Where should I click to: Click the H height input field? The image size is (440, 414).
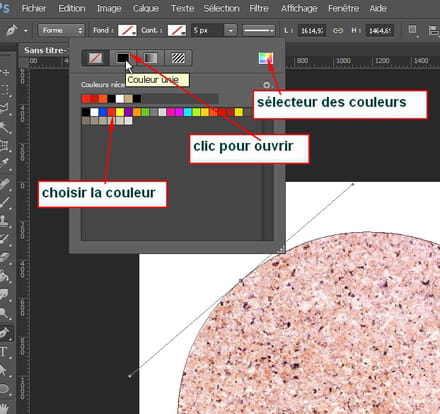click(x=380, y=31)
